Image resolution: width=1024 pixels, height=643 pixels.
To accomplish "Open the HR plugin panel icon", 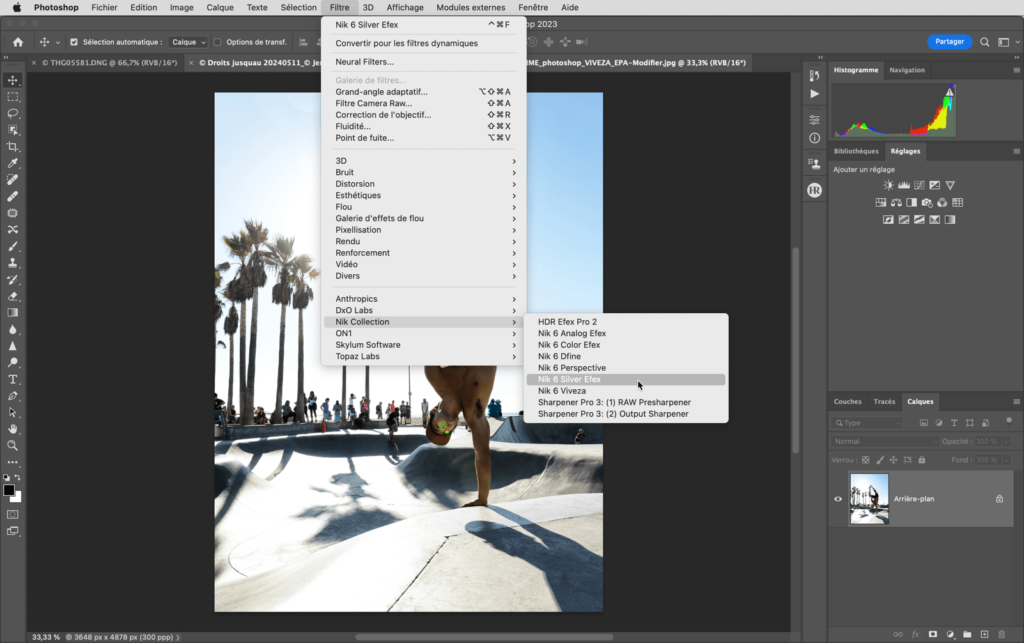I will [814, 191].
